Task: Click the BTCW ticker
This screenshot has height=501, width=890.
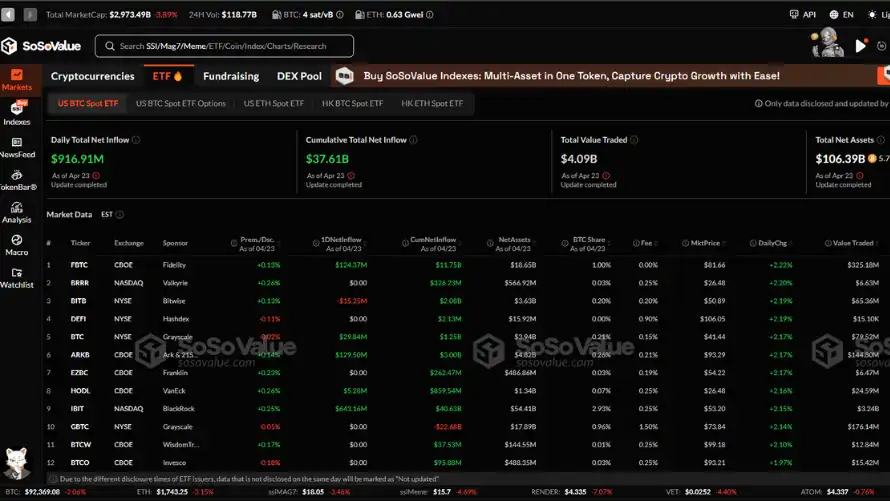Action: 81,445
